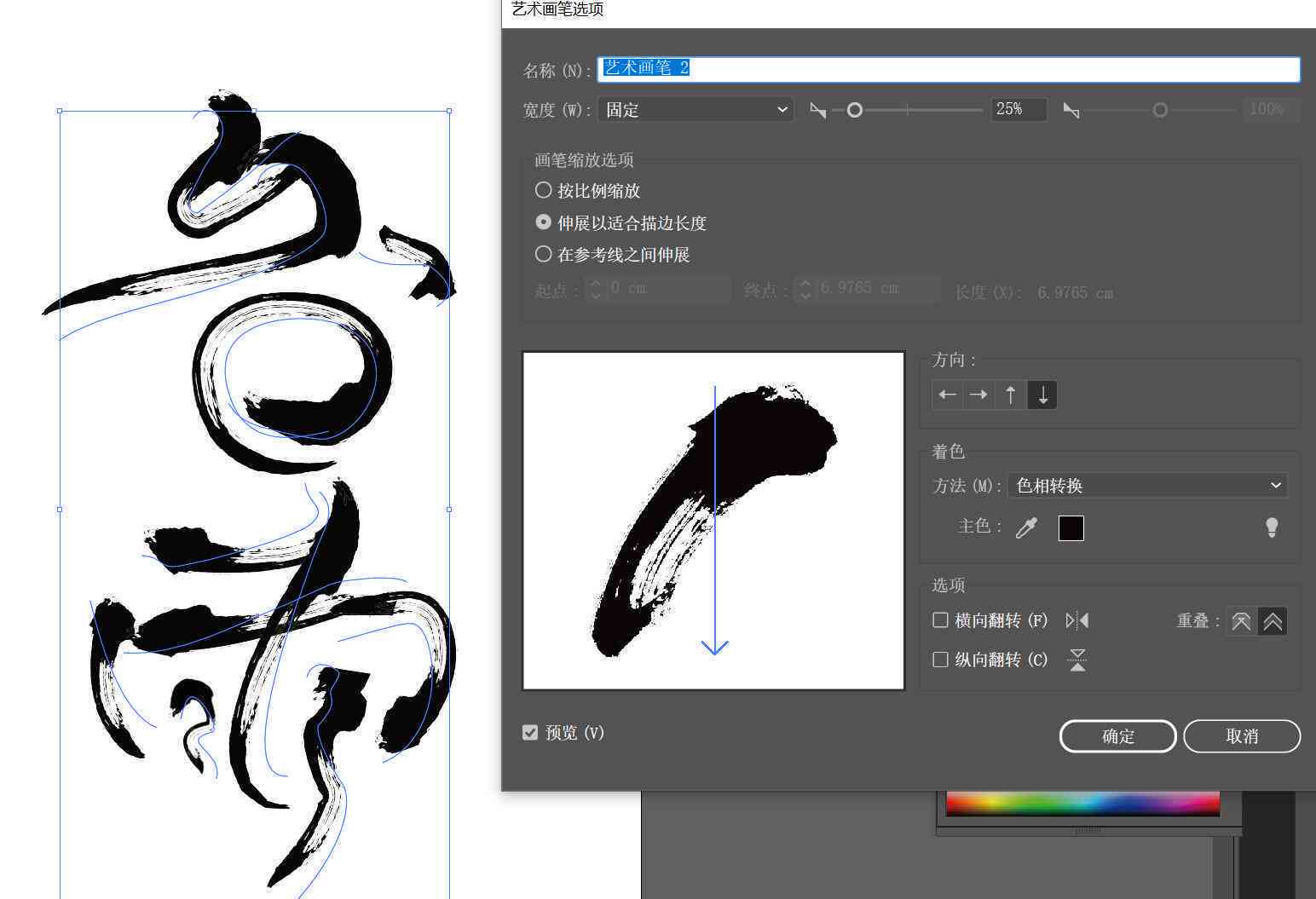Click the brush stroke preview thumbnail
This screenshot has width=1316, height=899.
713,521
